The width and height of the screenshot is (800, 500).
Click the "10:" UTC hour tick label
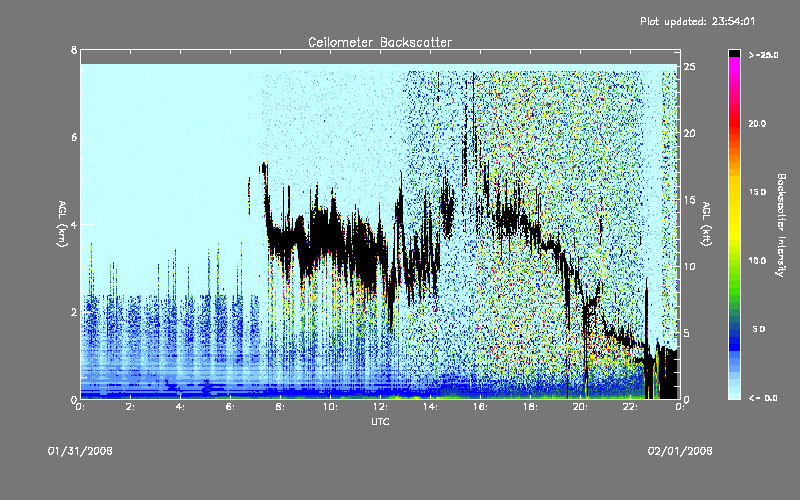pyautogui.click(x=331, y=407)
